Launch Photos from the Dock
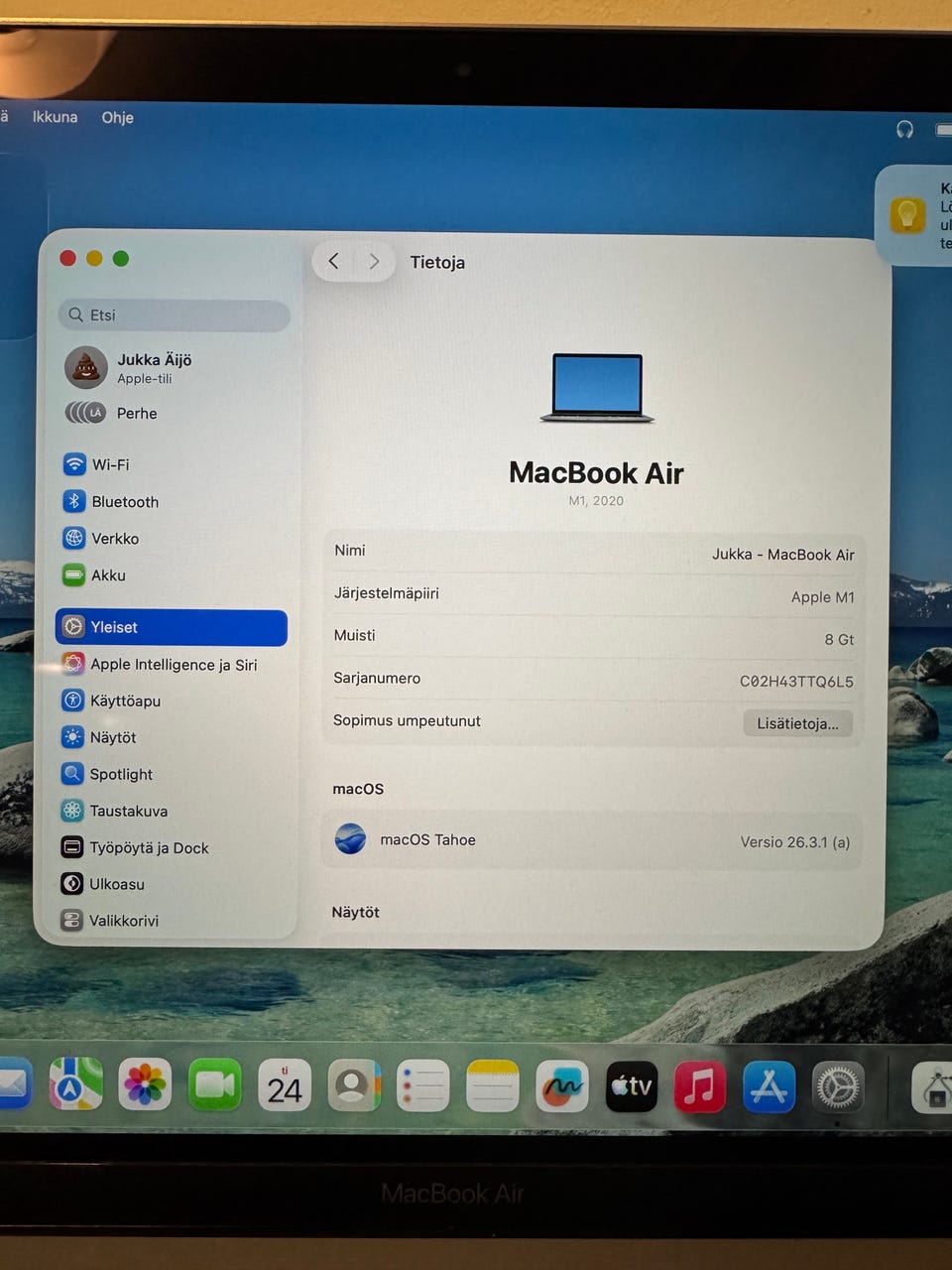The width and height of the screenshot is (952, 1270). 145,1084
